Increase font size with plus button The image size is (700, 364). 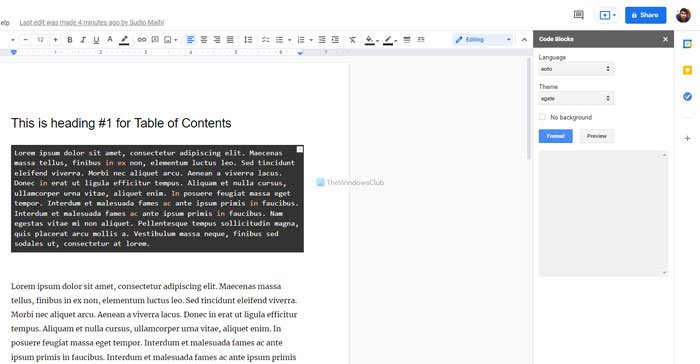tap(55, 40)
